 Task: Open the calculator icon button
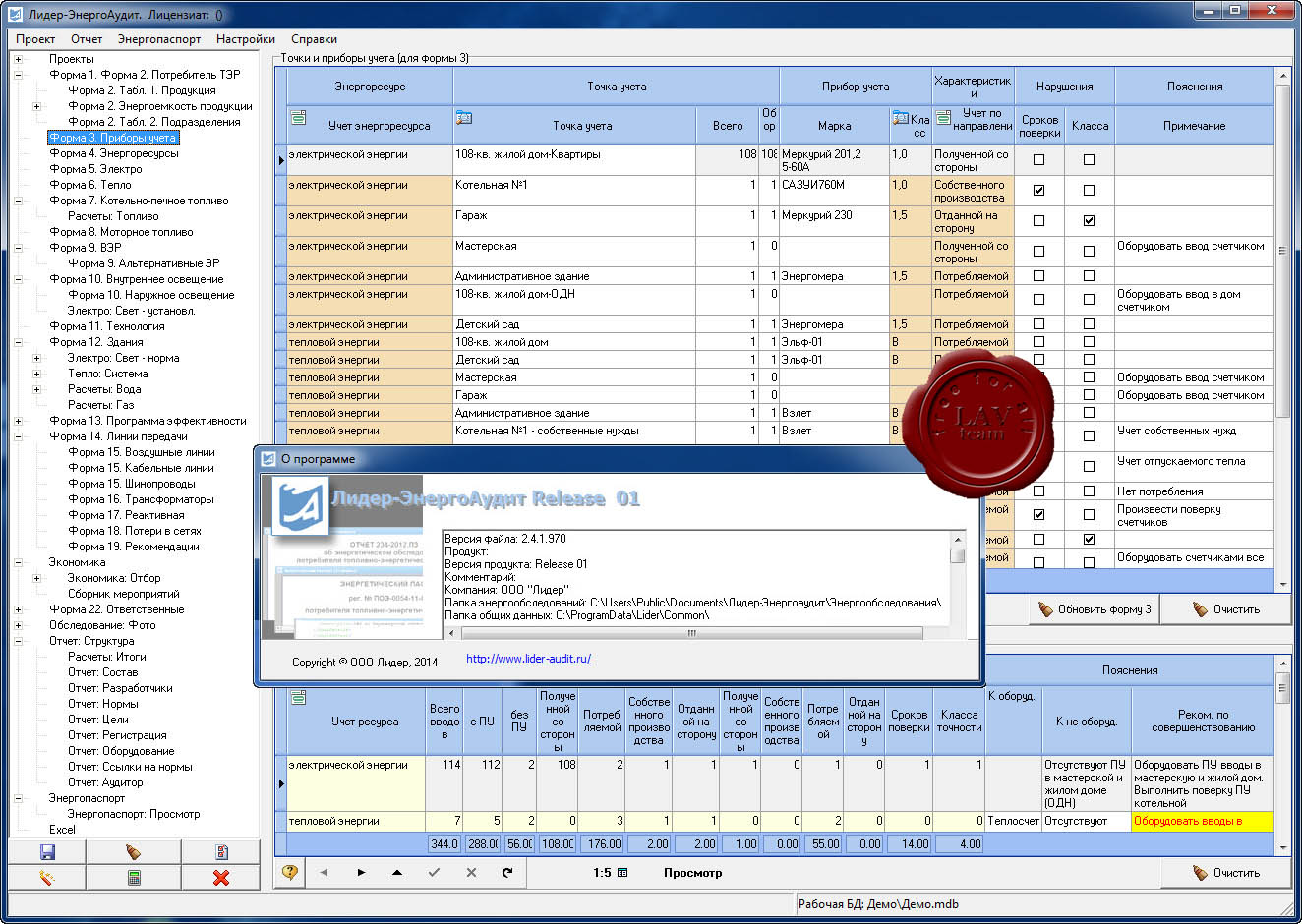coord(134,878)
